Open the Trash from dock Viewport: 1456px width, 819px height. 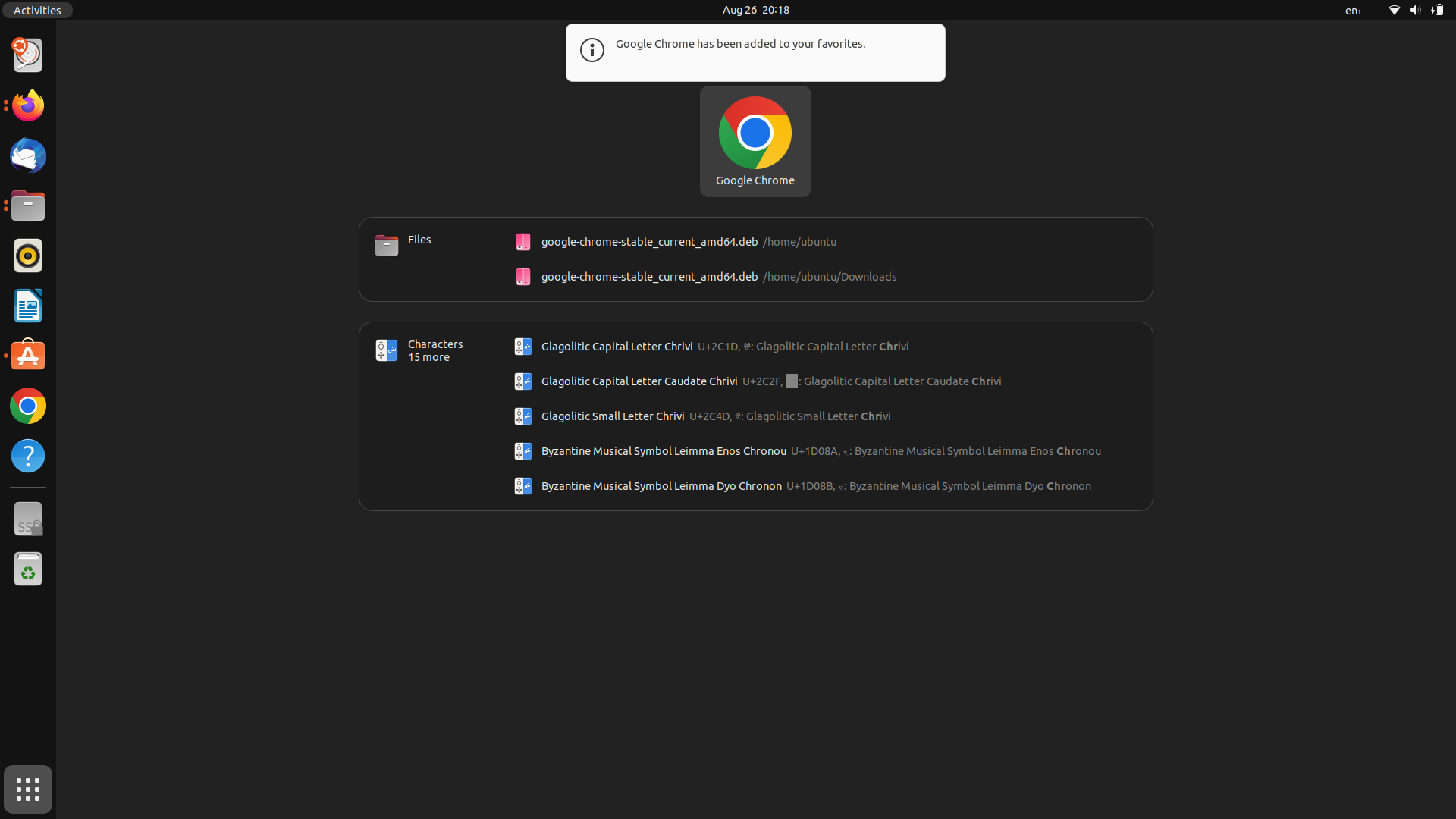pyautogui.click(x=28, y=570)
